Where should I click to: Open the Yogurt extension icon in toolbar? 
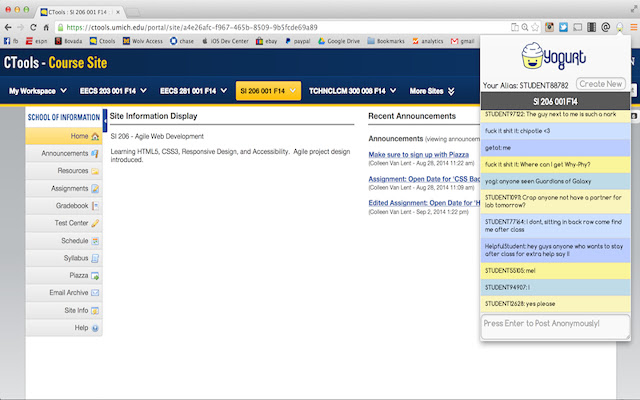[x=620, y=27]
